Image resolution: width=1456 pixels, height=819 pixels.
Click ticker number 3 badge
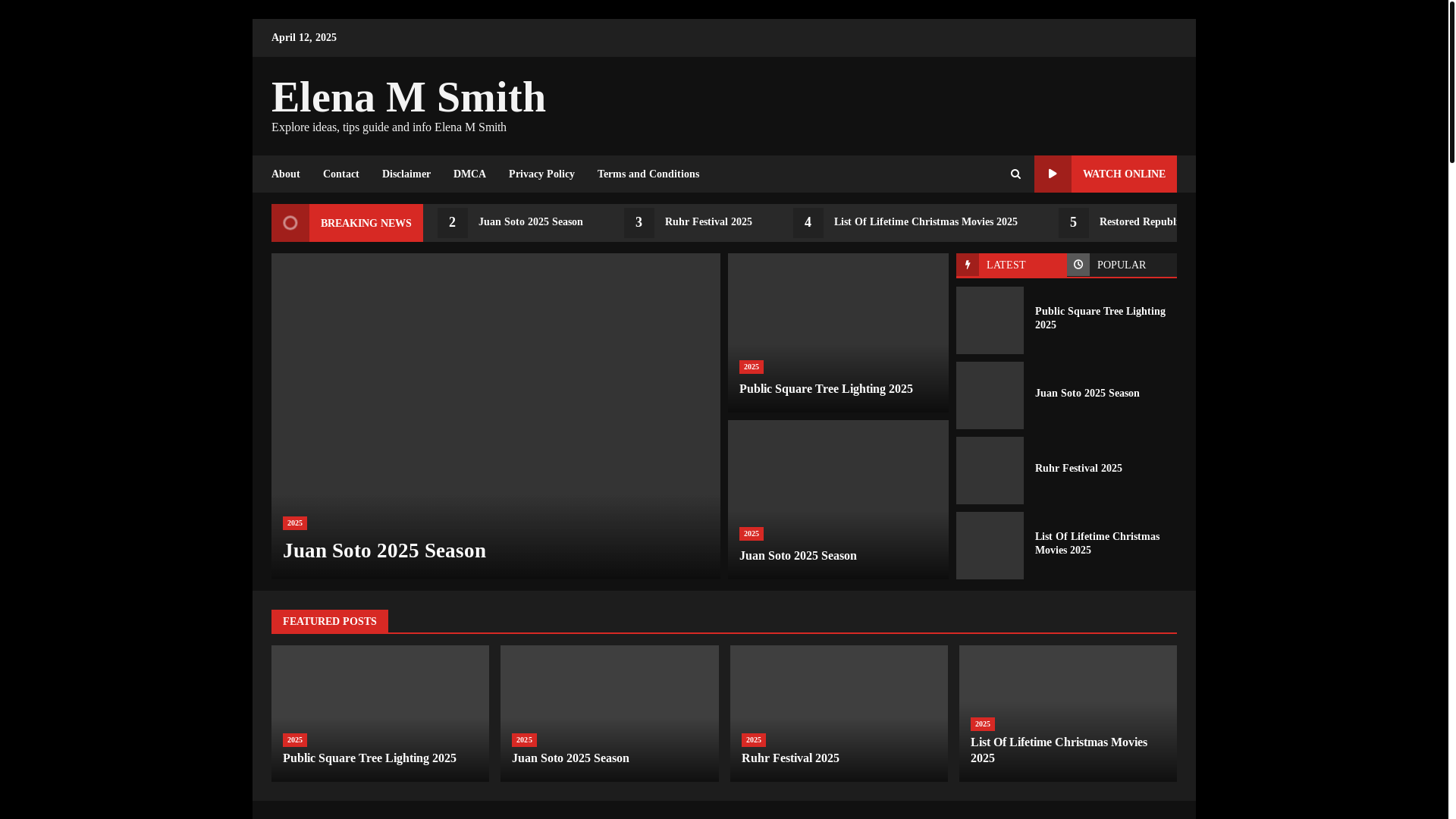pos(639,223)
